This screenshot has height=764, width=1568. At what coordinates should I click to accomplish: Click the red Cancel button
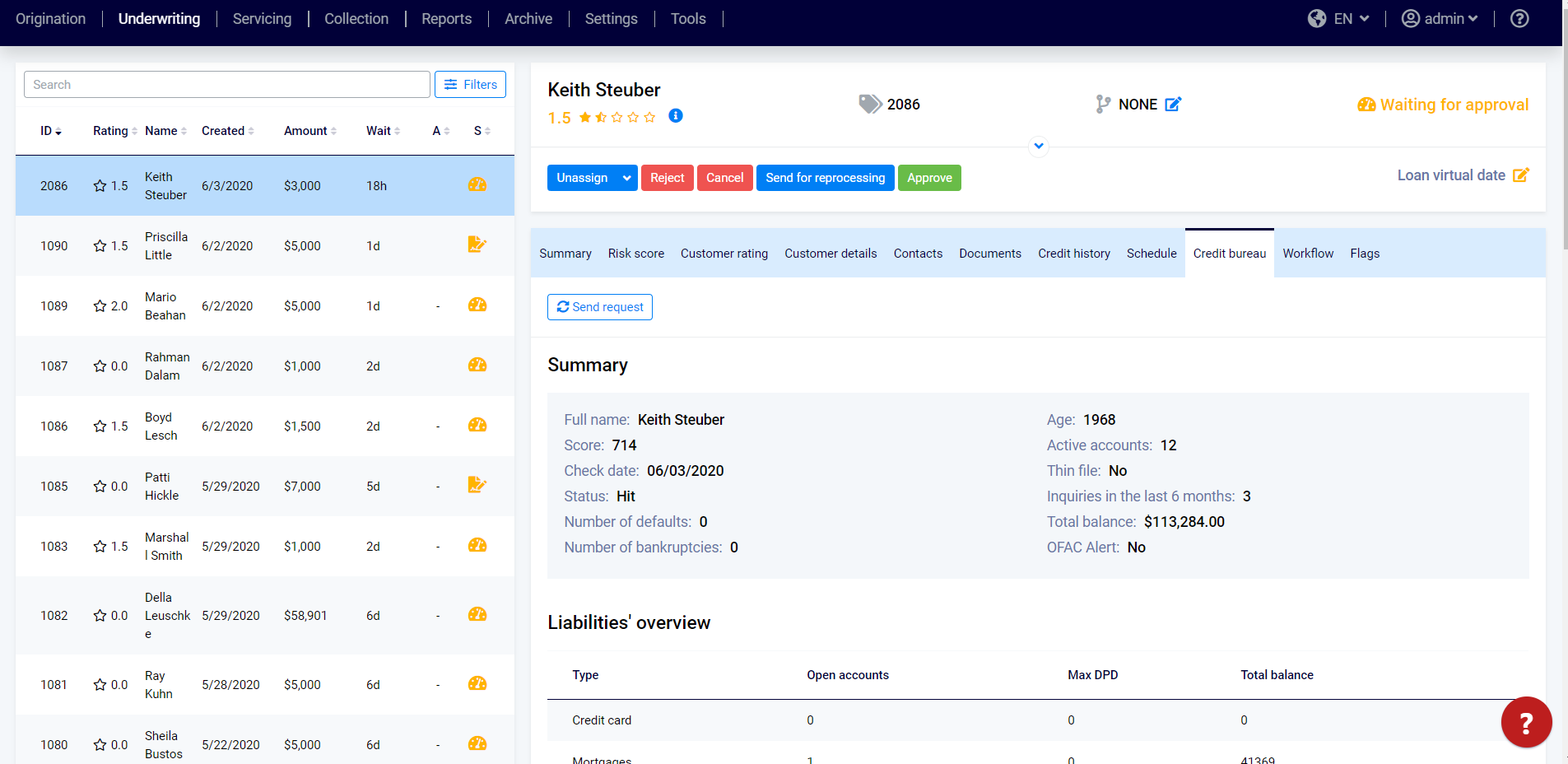click(x=724, y=178)
